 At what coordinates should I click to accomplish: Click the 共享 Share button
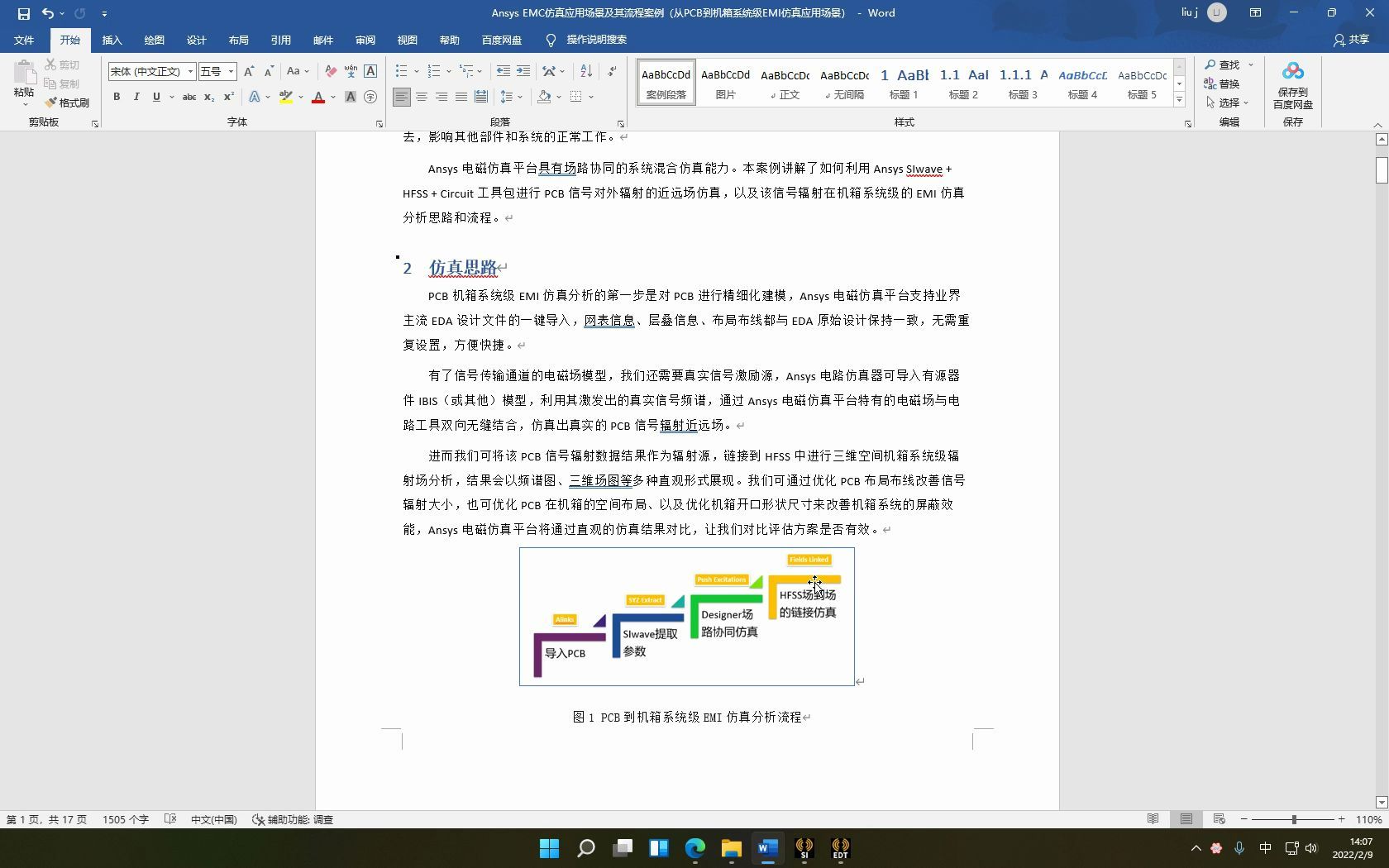click(1351, 40)
